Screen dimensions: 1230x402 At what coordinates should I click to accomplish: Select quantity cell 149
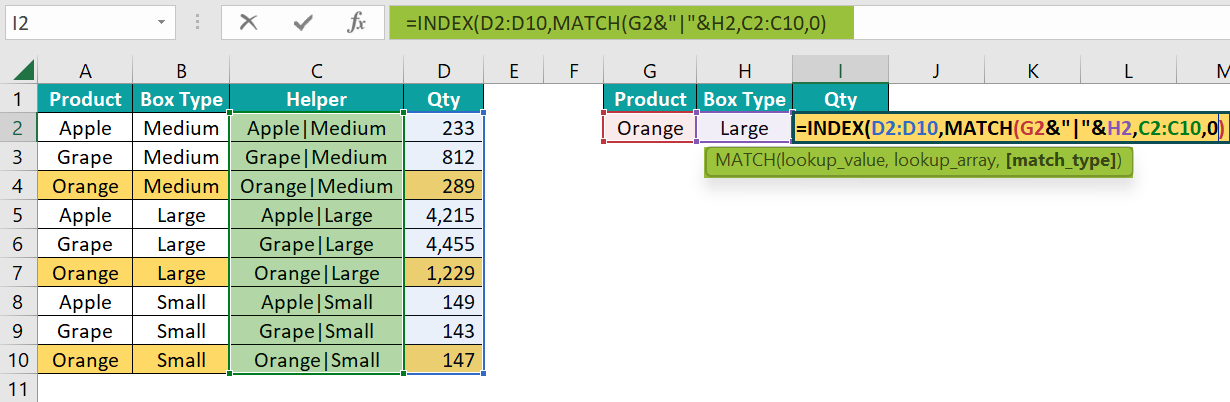click(x=444, y=302)
